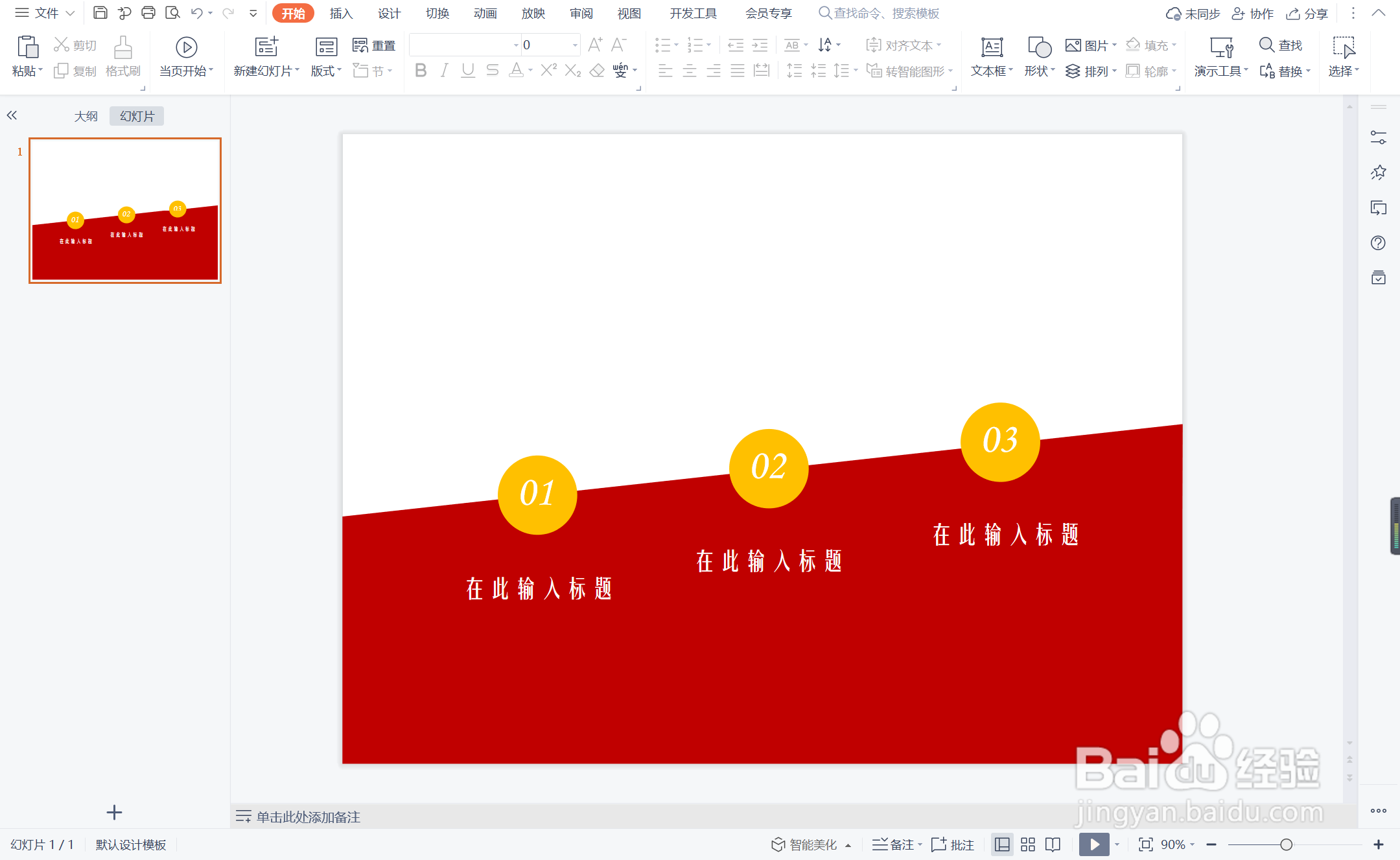Click the Reset slide button

pyautogui.click(x=374, y=45)
